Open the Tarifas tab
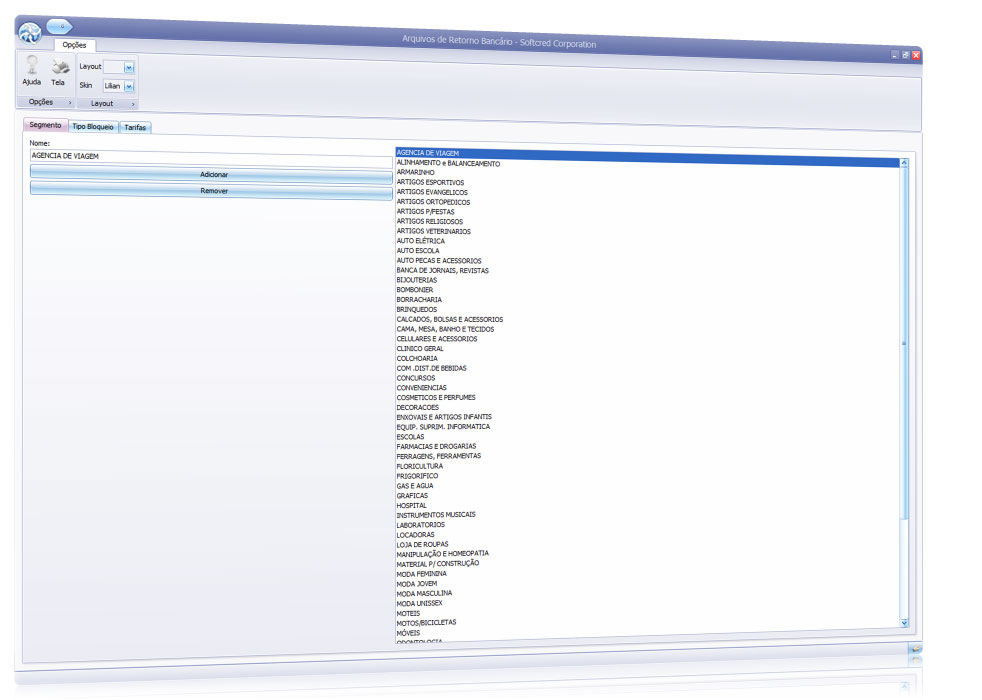 135,127
